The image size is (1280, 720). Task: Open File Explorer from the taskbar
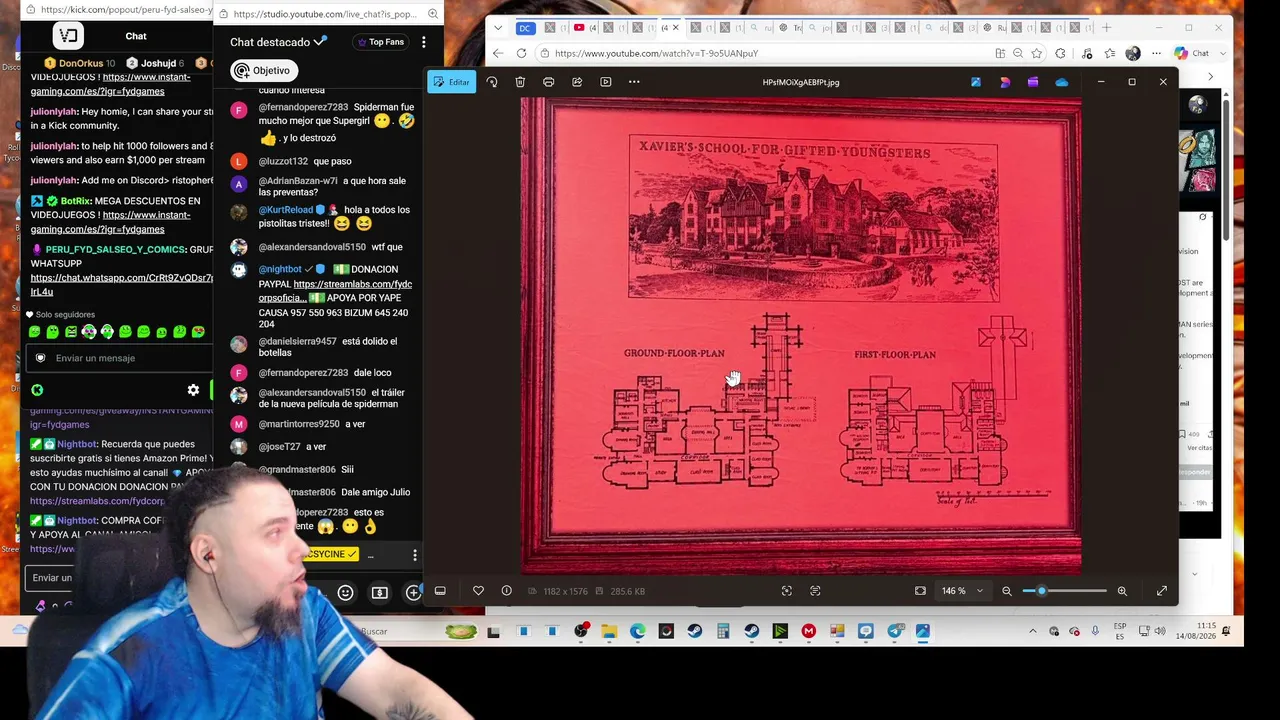(609, 631)
